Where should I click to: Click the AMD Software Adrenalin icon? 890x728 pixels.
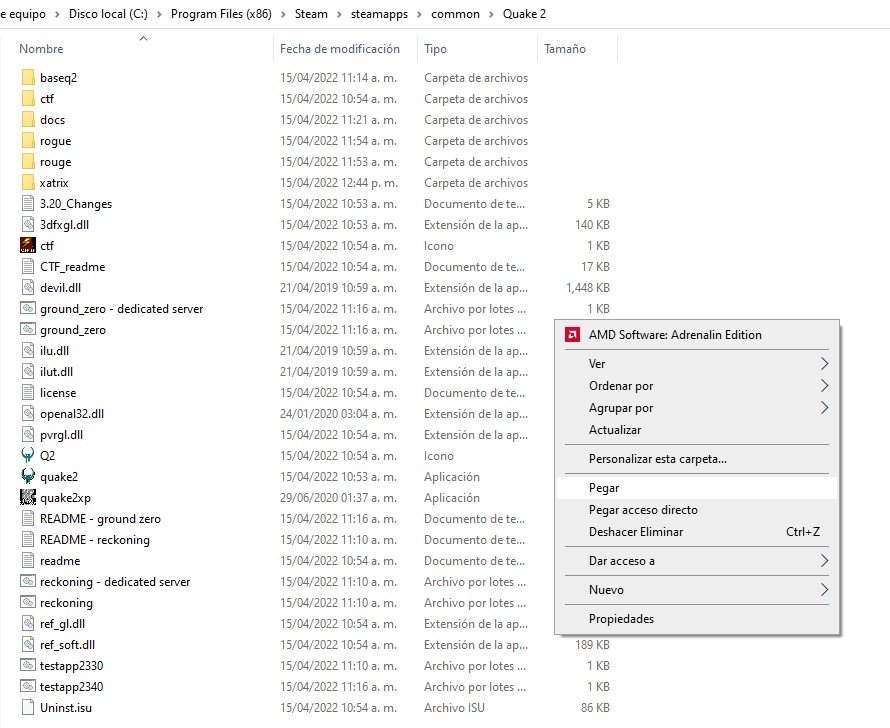tap(572, 335)
